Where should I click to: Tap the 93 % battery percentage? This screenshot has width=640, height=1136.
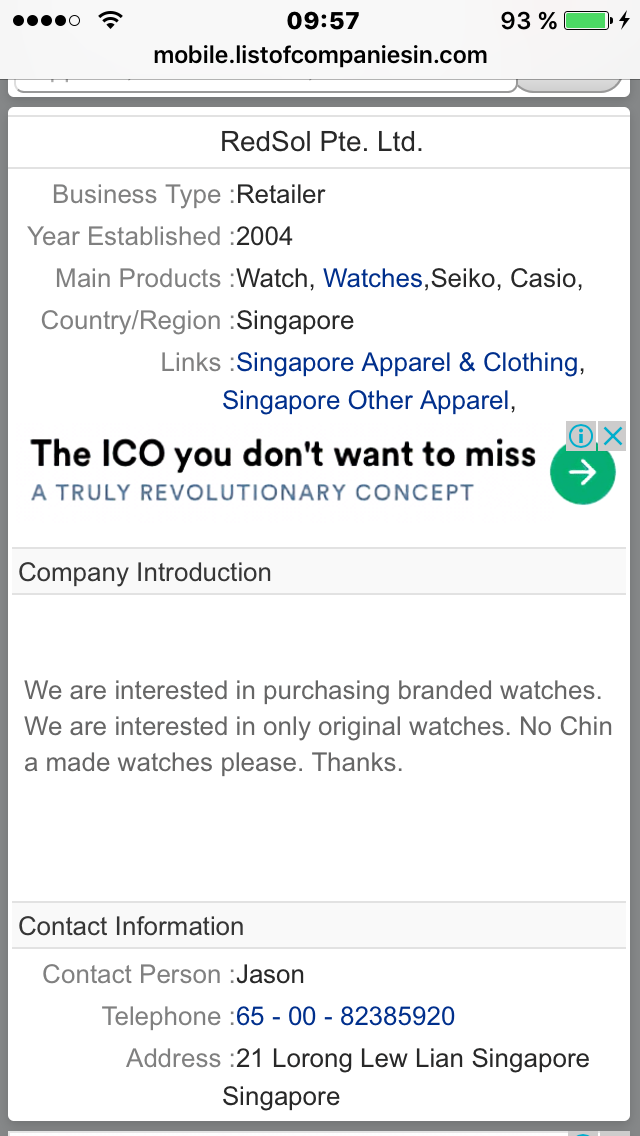point(529,20)
